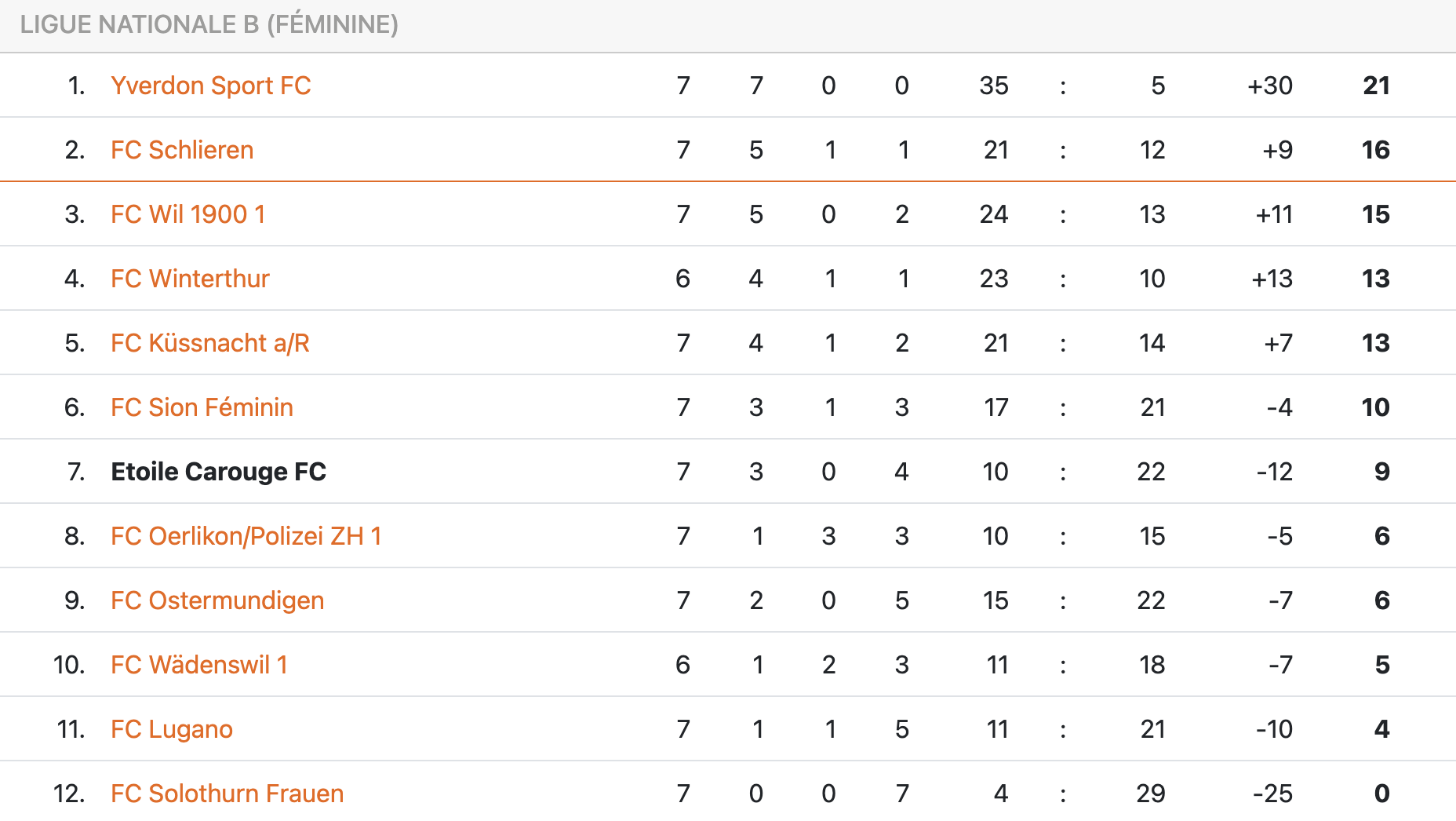Click FC Solothurn Frauen's -25 goal difference
The image size is (1456, 821).
pos(1272,794)
